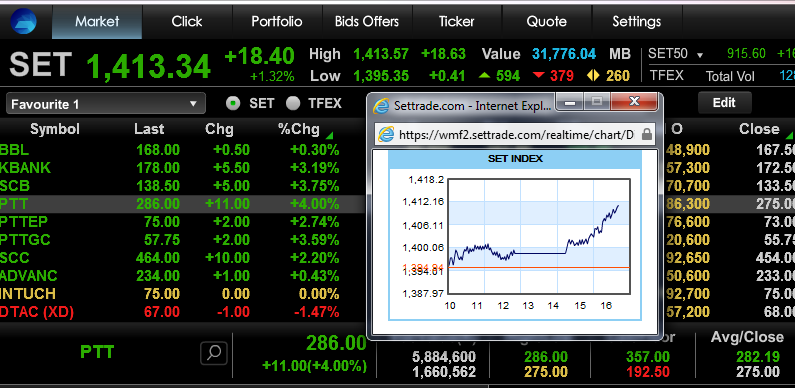
Task: Click the Edit button for favourites
Action: coord(724,103)
